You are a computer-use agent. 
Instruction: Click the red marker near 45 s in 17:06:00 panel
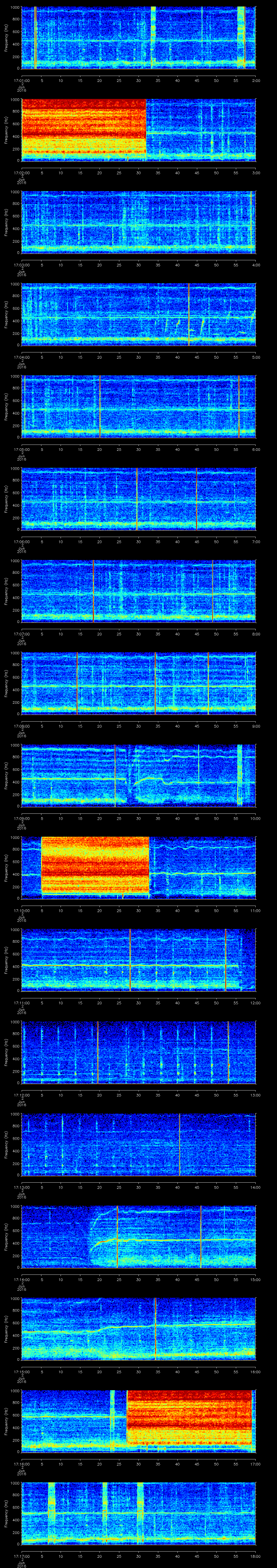point(196,499)
